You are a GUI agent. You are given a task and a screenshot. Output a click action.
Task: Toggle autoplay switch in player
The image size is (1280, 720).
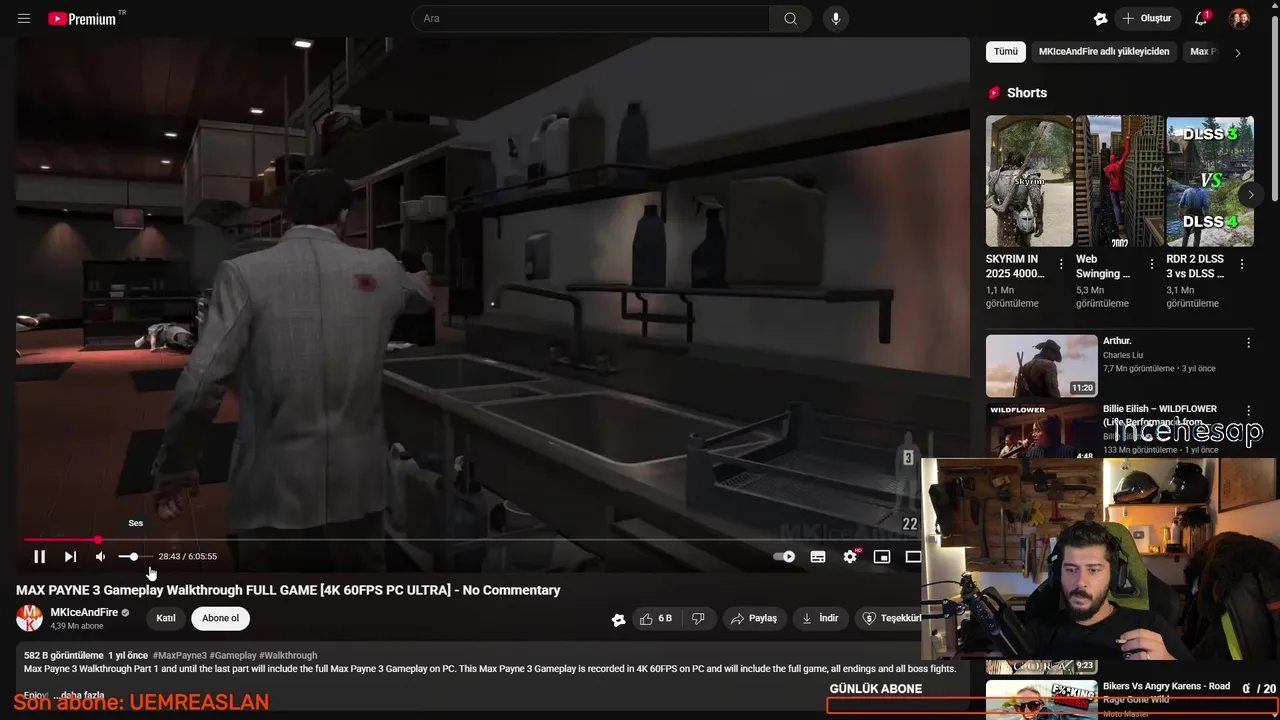[785, 557]
